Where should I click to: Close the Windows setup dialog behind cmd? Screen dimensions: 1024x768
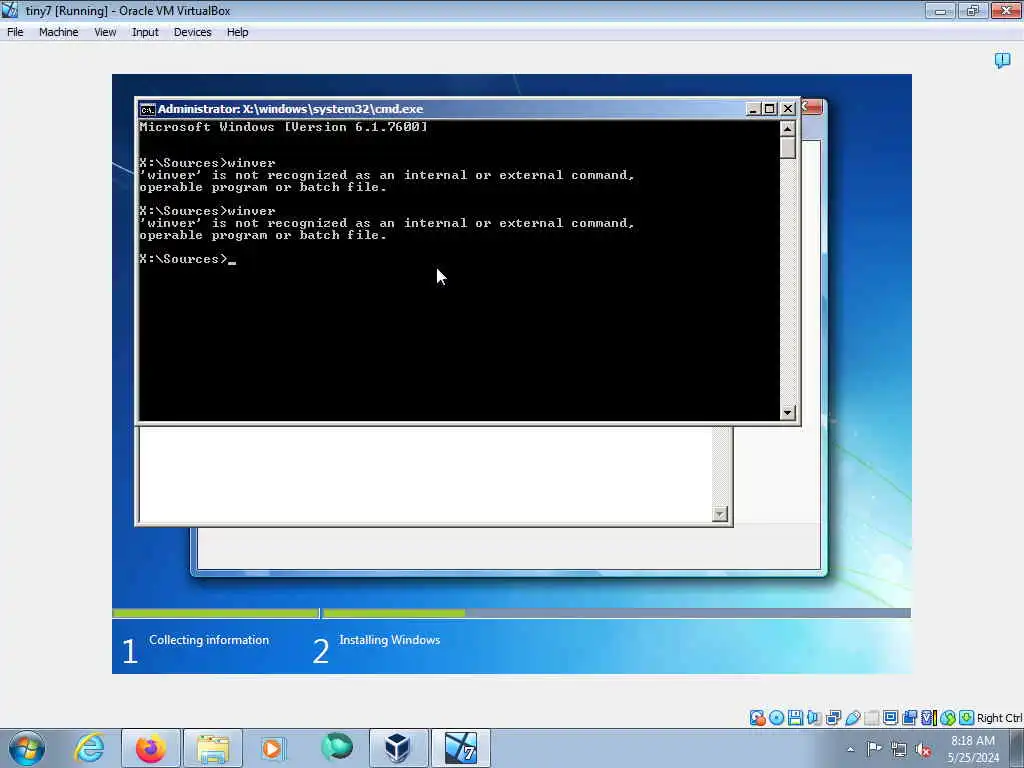click(812, 107)
